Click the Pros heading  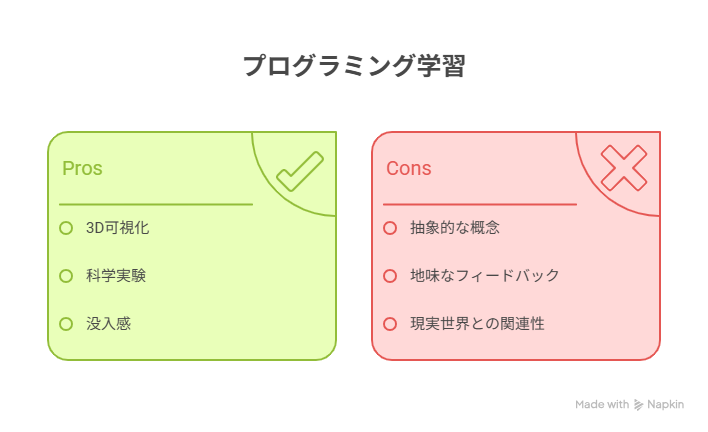coord(82,168)
